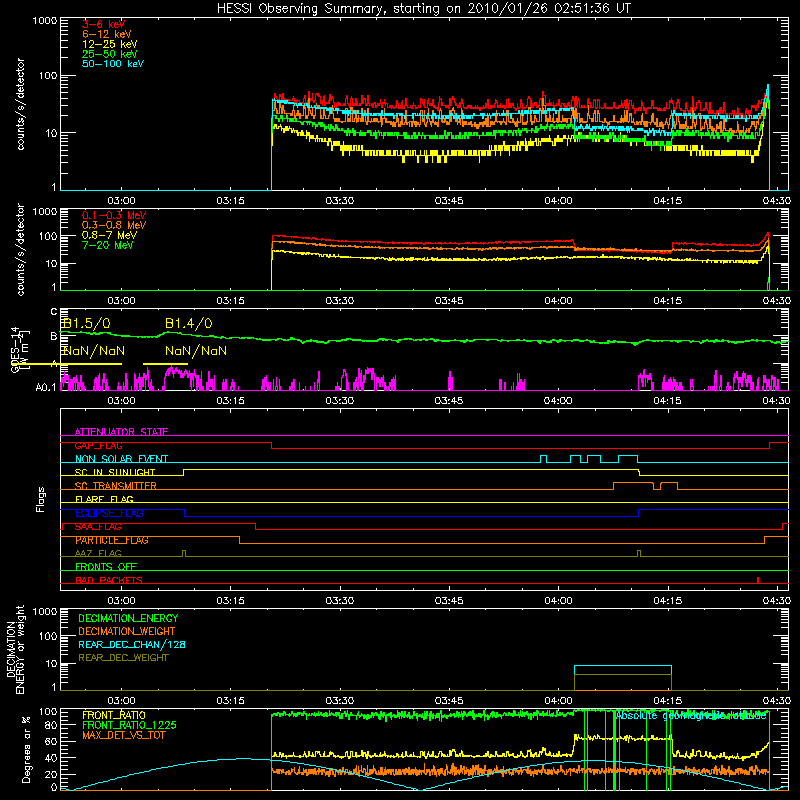Click the DECIMATION_WEIGHT legend entry
Viewport: 800px width, 800px height.
(127, 631)
